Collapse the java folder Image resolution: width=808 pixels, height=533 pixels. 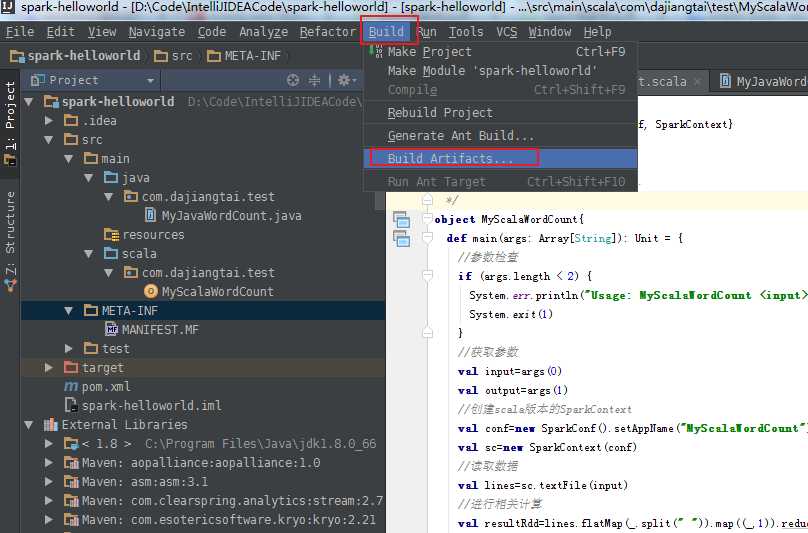[89, 178]
